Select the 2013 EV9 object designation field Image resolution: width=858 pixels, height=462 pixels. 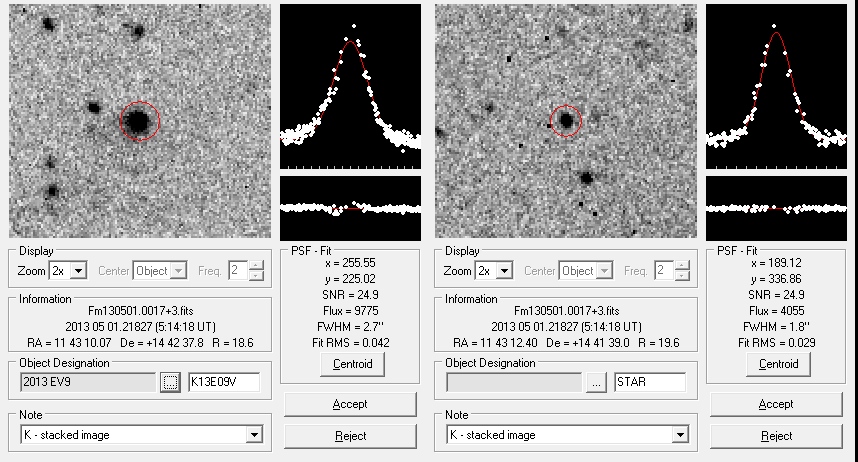point(87,382)
